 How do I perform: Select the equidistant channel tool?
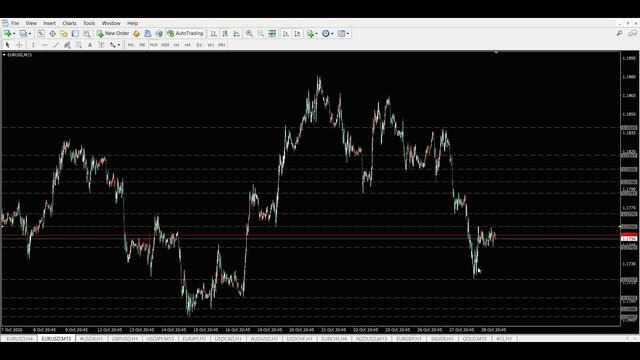(67, 45)
